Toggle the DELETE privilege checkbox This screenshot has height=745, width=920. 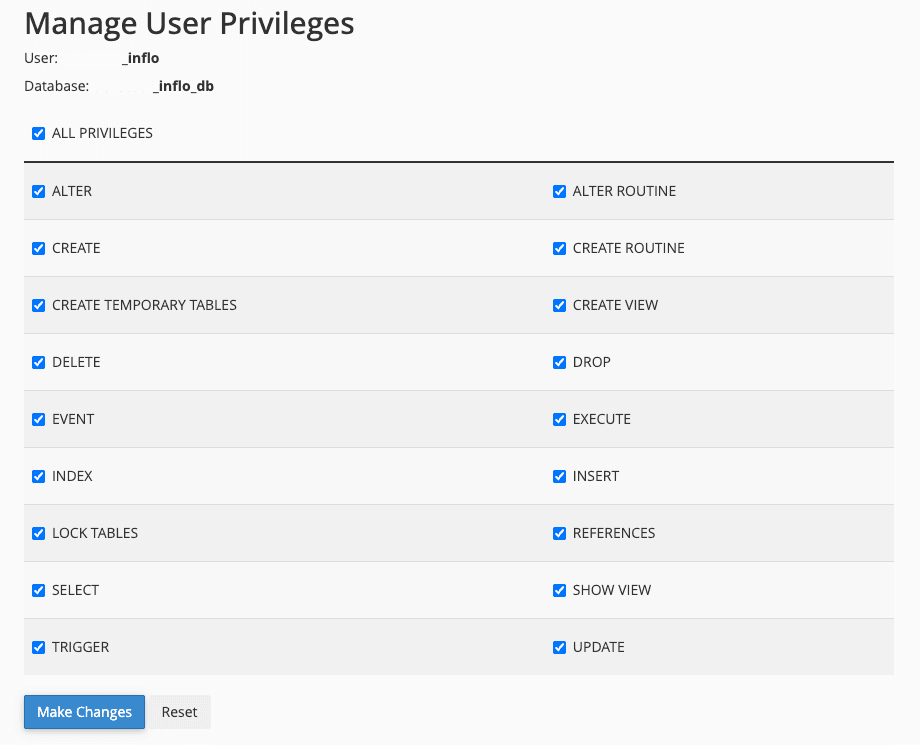39,362
